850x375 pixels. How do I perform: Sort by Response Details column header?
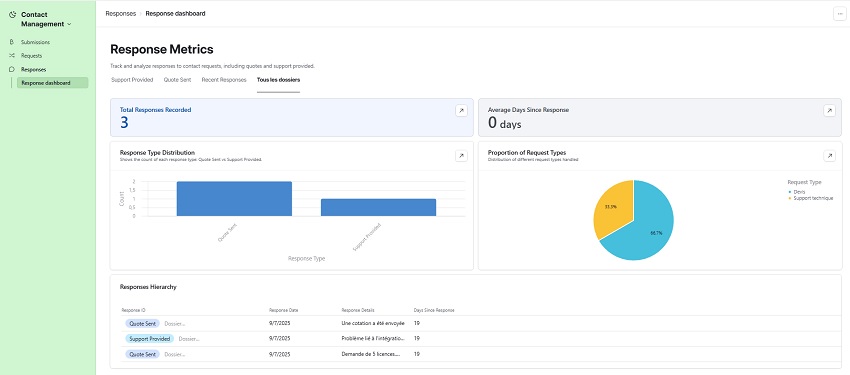358,310
